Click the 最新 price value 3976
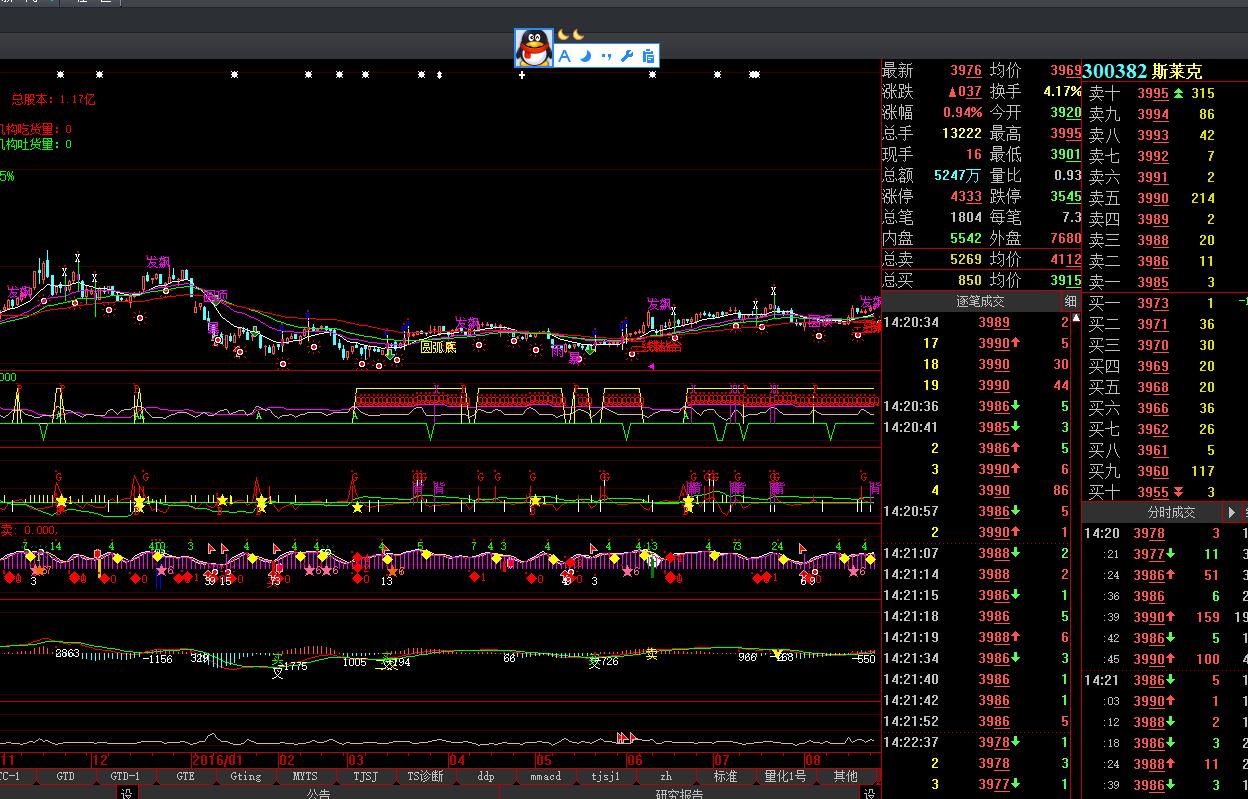Viewport: 1248px width, 799px height. click(965, 70)
